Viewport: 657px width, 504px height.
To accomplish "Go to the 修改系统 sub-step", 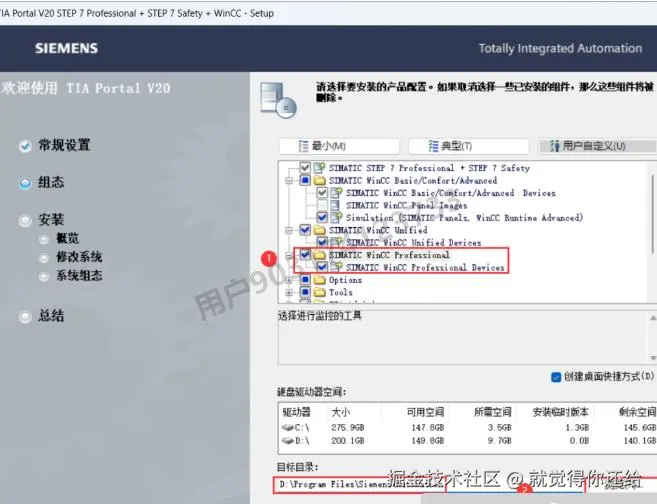I will (71, 257).
